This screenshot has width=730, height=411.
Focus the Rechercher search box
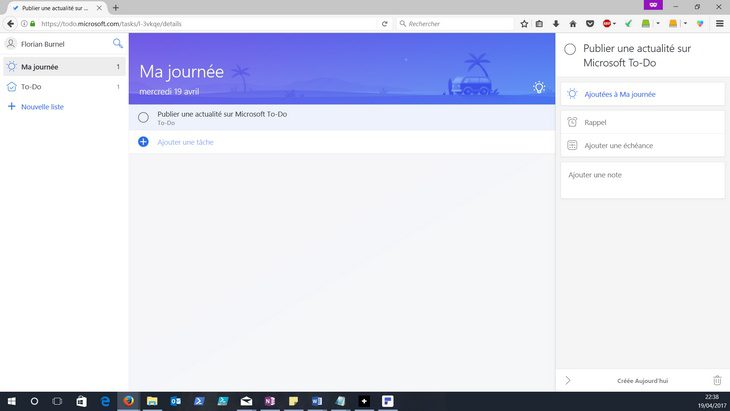456,24
